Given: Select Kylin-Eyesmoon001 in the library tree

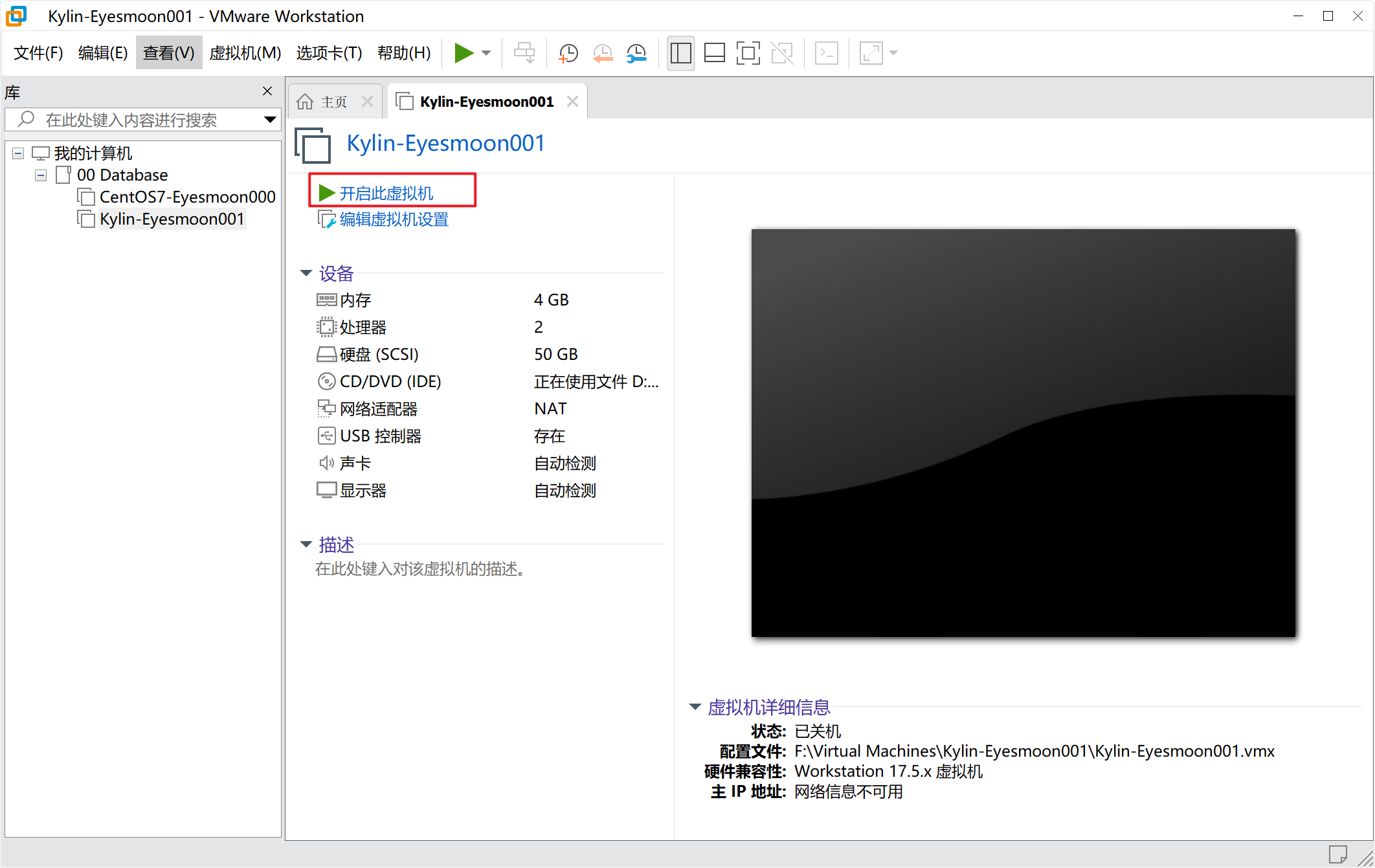Looking at the screenshot, I should pyautogui.click(x=172, y=219).
